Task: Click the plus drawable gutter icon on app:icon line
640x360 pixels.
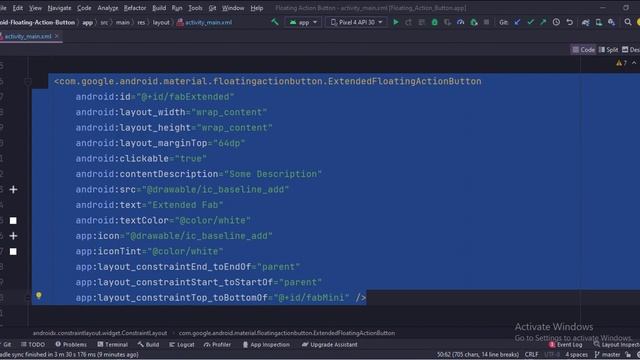Action: tap(13, 236)
